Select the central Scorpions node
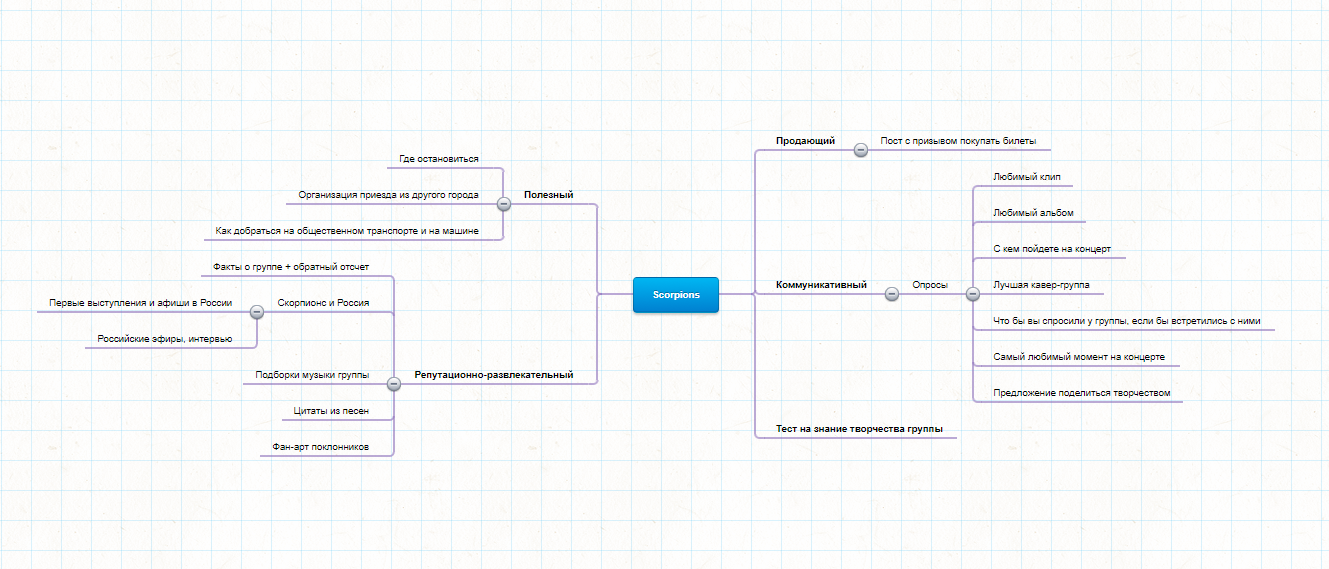Viewport: 1329px width, 569px height. 676,295
